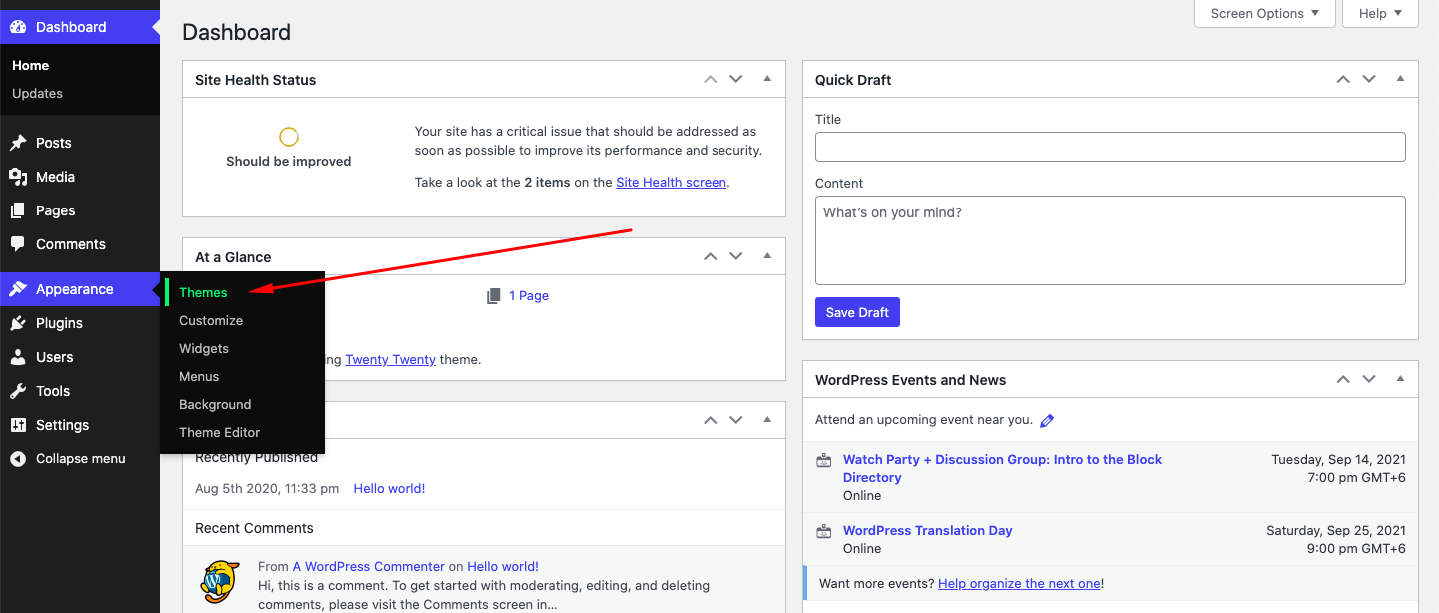Click the Collapse menu label text

tap(81, 458)
